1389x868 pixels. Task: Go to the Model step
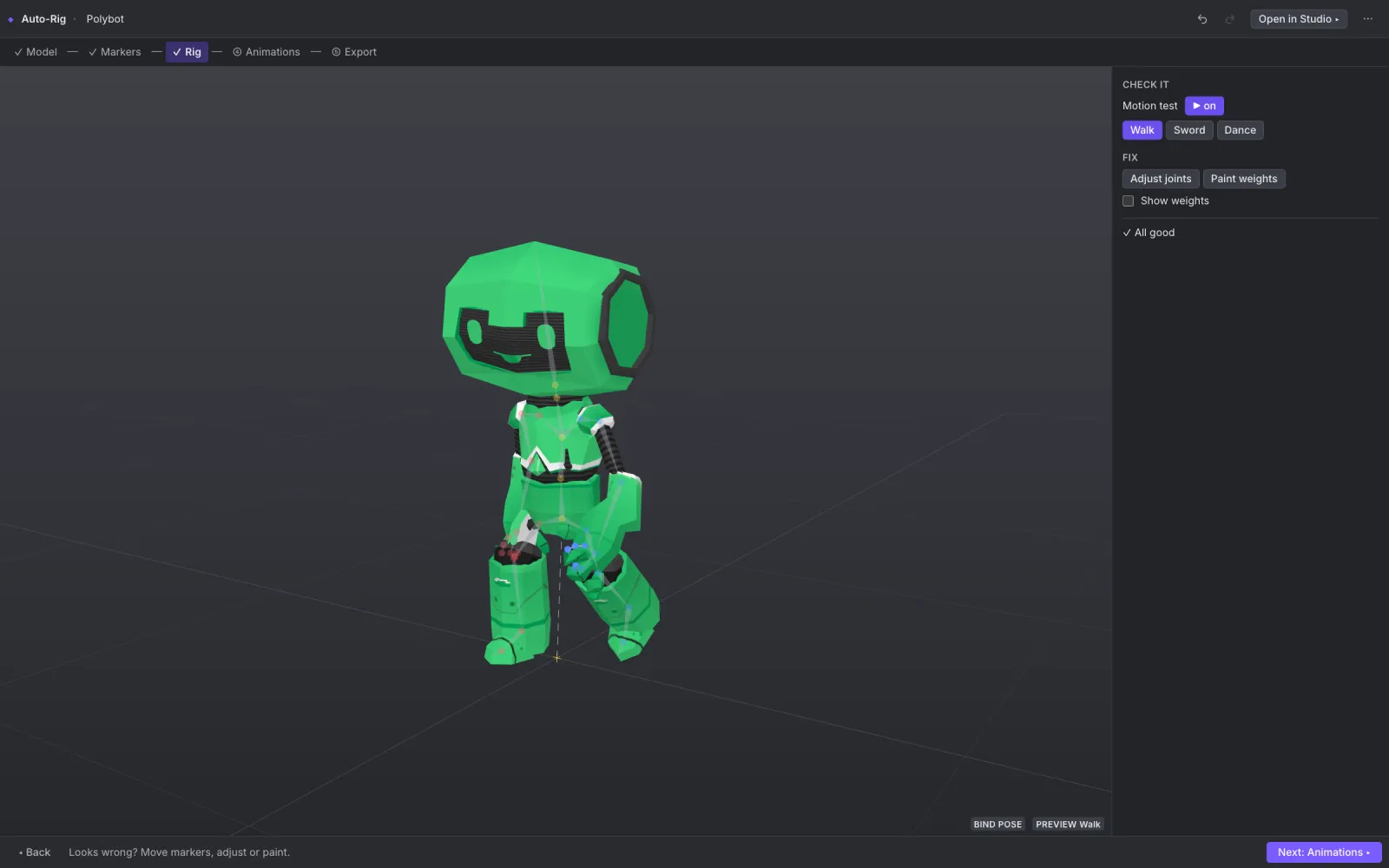coord(36,52)
